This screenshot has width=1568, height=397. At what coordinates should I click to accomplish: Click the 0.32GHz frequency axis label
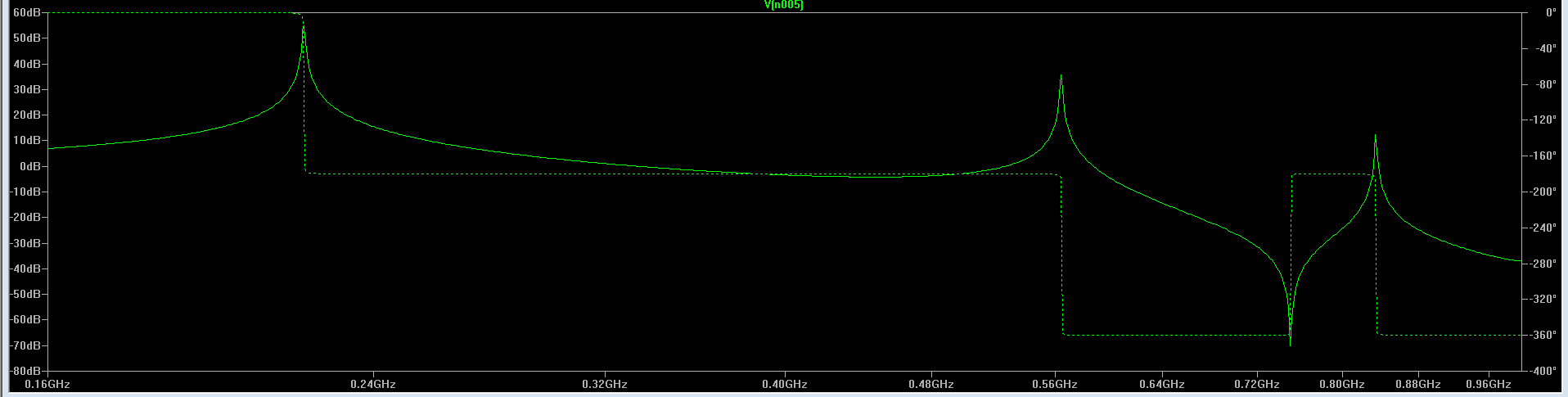(605, 384)
